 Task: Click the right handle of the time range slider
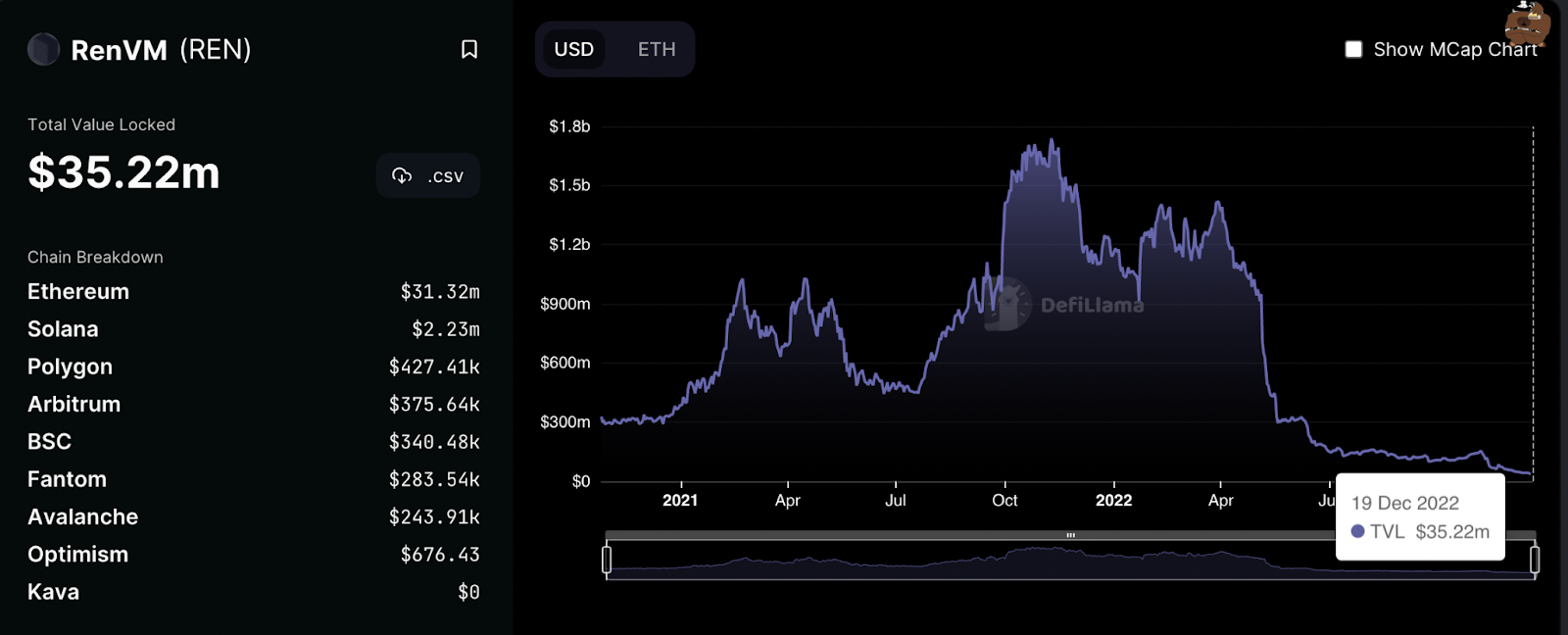1535,560
